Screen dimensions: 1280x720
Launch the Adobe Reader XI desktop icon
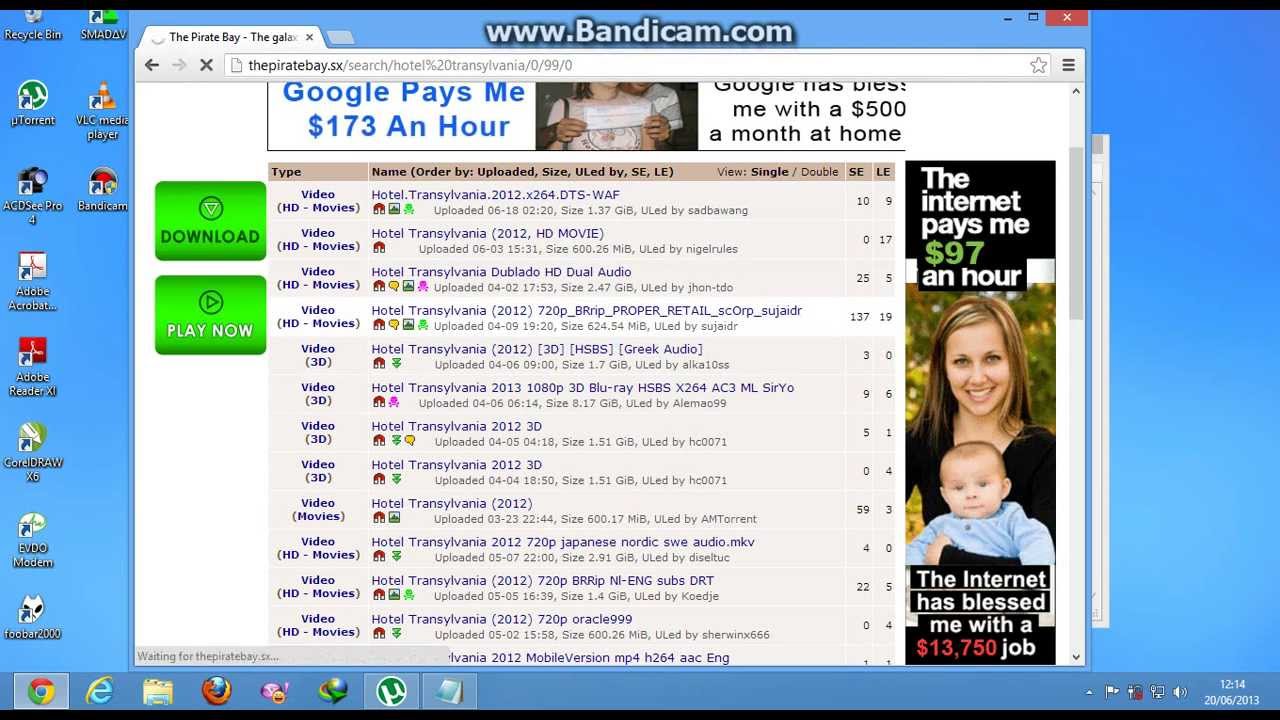[x=33, y=367]
